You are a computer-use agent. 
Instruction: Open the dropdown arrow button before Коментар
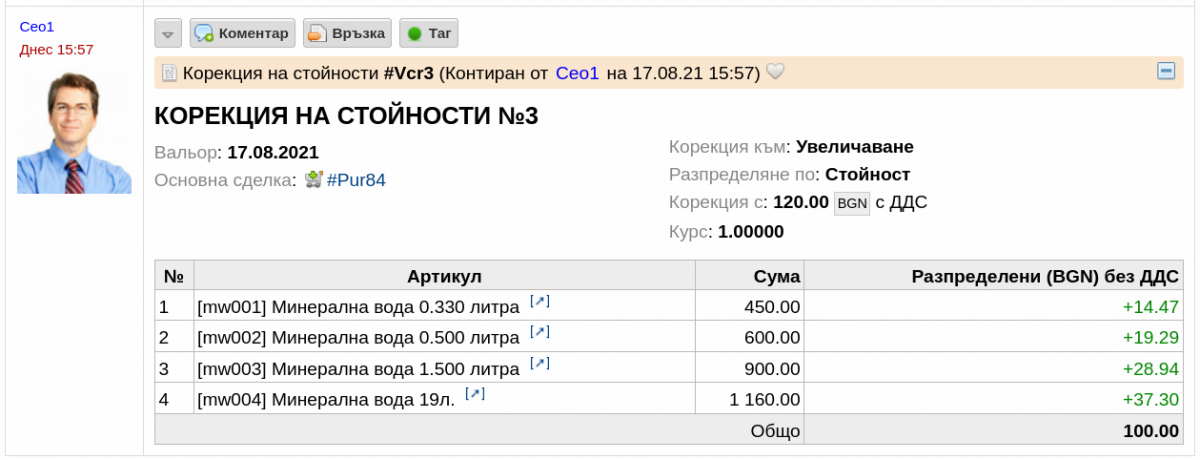168,34
